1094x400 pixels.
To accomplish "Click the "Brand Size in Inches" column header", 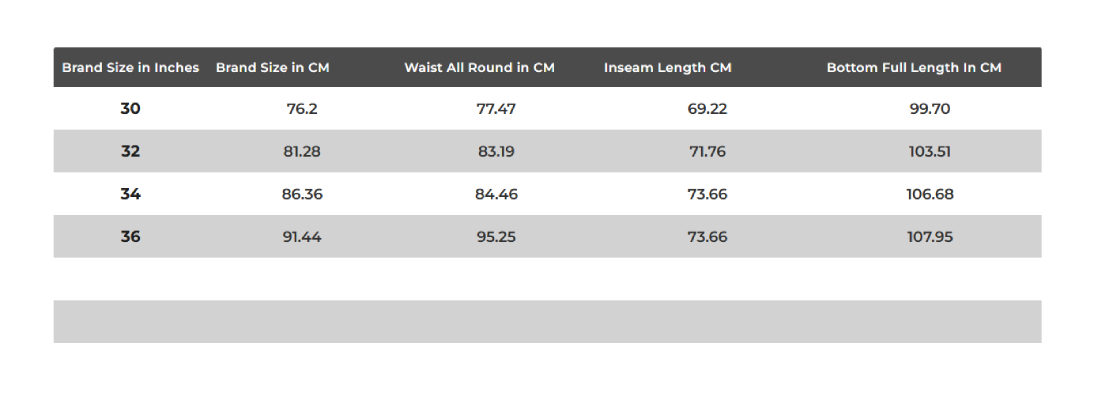I will [130, 68].
